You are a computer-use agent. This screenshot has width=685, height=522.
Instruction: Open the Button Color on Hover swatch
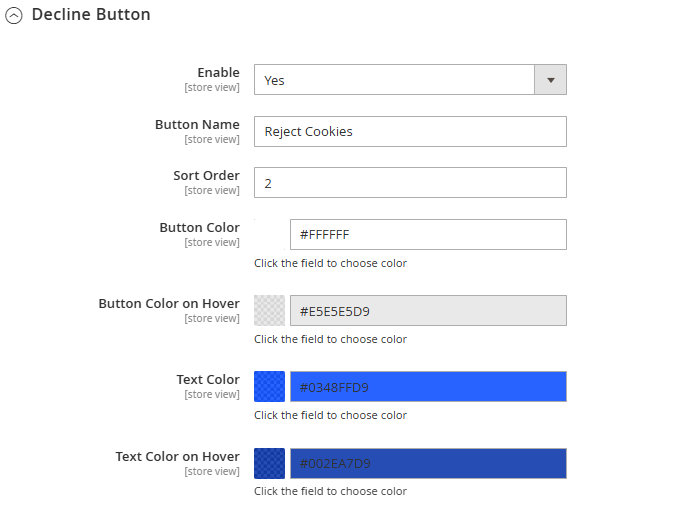pyautogui.click(x=270, y=311)
